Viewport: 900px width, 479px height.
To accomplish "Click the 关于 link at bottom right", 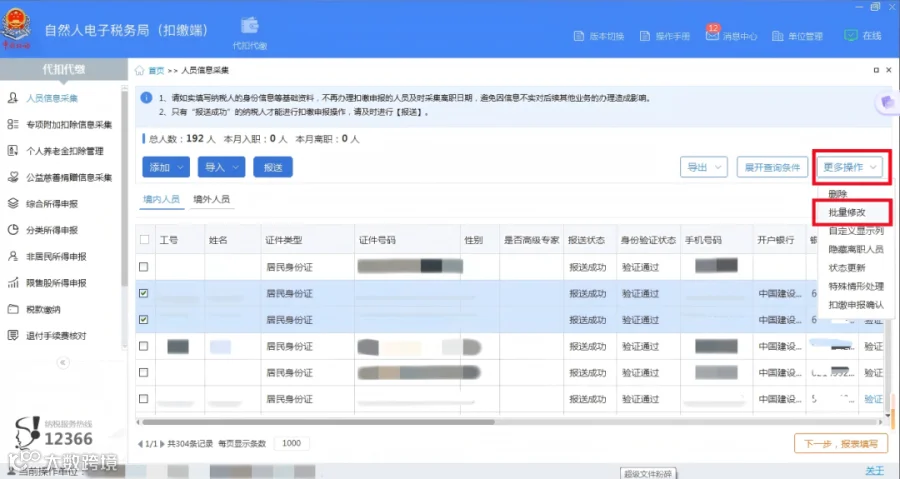I will 874,471.
